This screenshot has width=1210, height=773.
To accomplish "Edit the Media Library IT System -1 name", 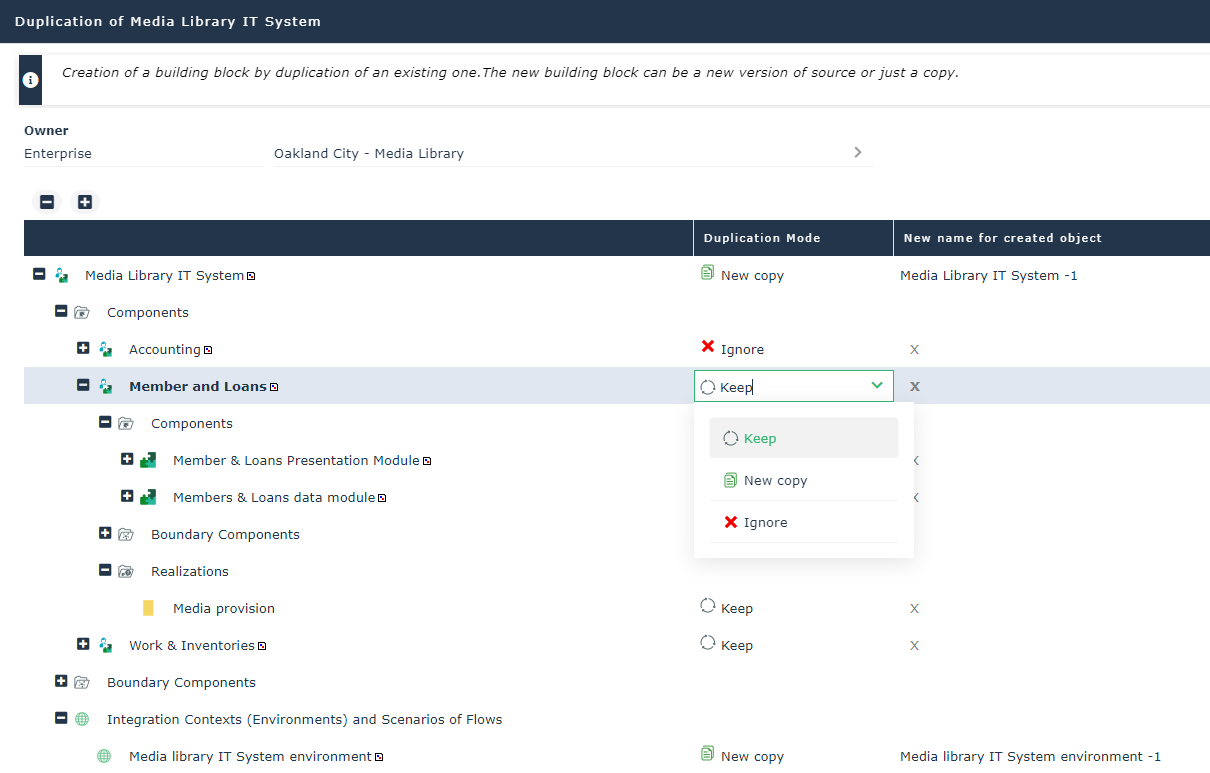I will point(988,275).
